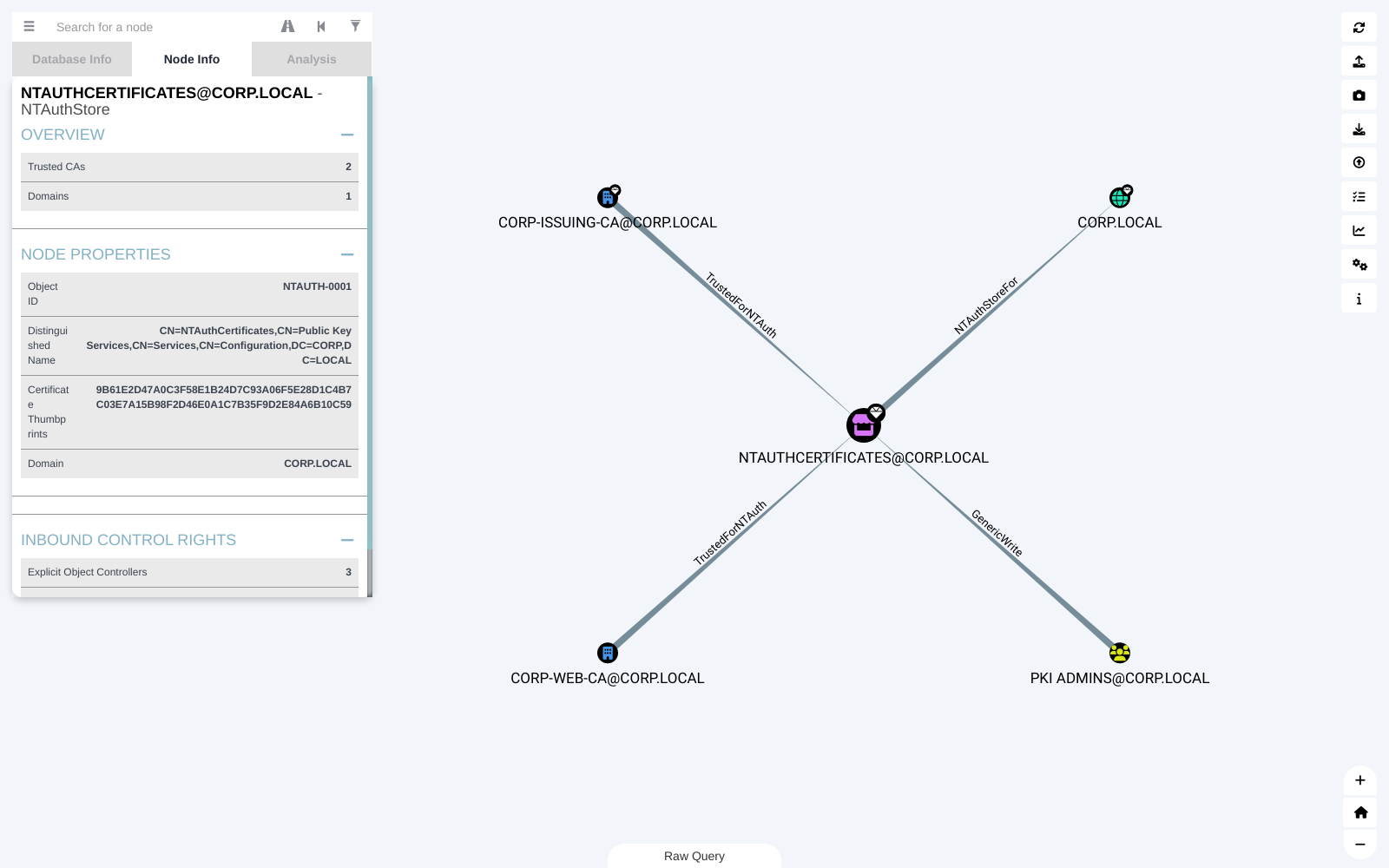Click TrustedForNTAuth label from CORP-WEB-CA
1389x868 pixels.
coord(730,533)
